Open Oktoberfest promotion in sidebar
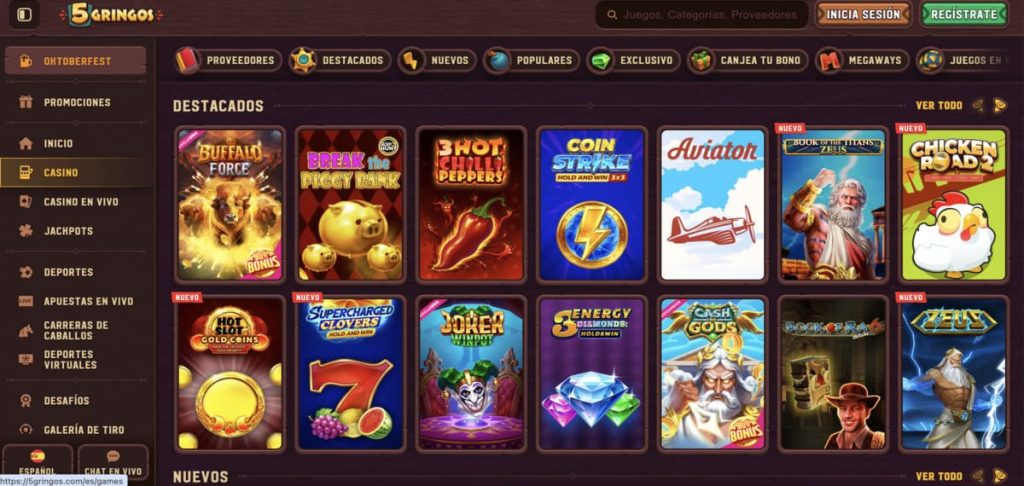 coord(75,61)
